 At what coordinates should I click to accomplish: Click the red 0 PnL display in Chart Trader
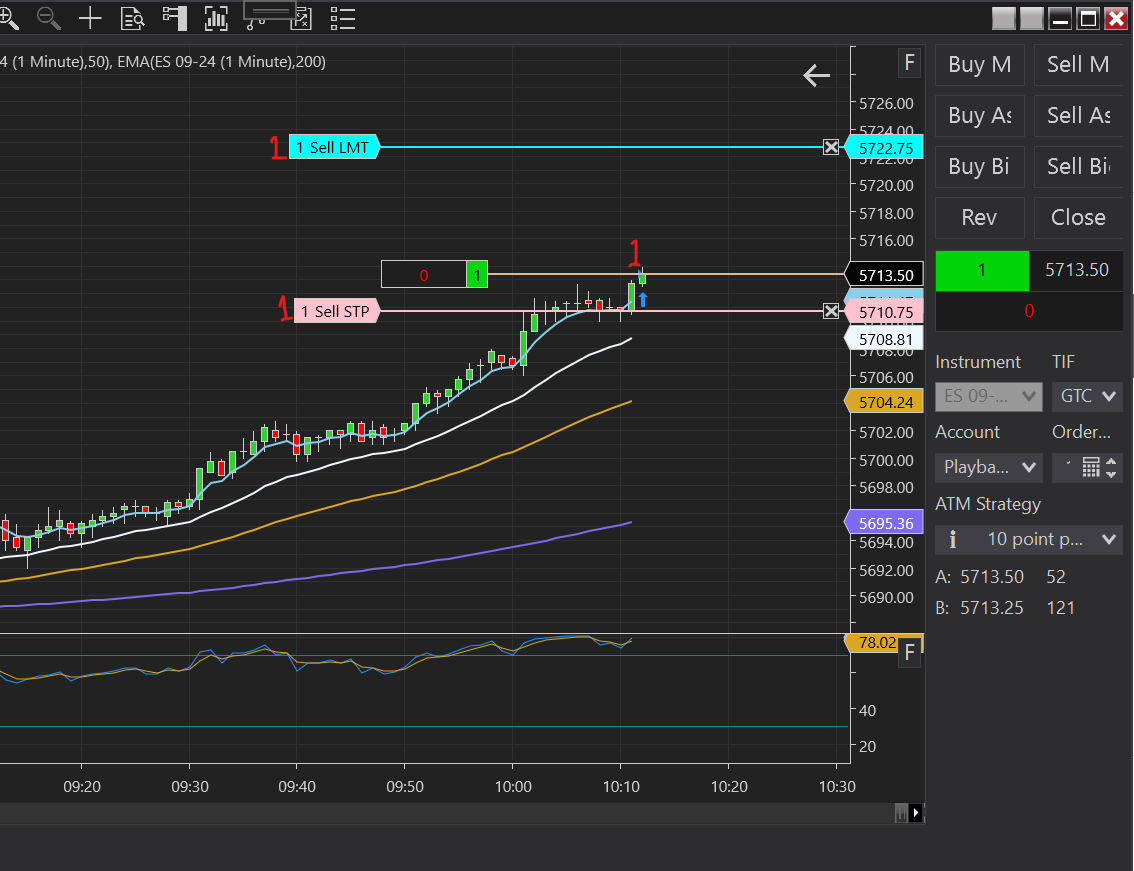(x=1029, y=311)
